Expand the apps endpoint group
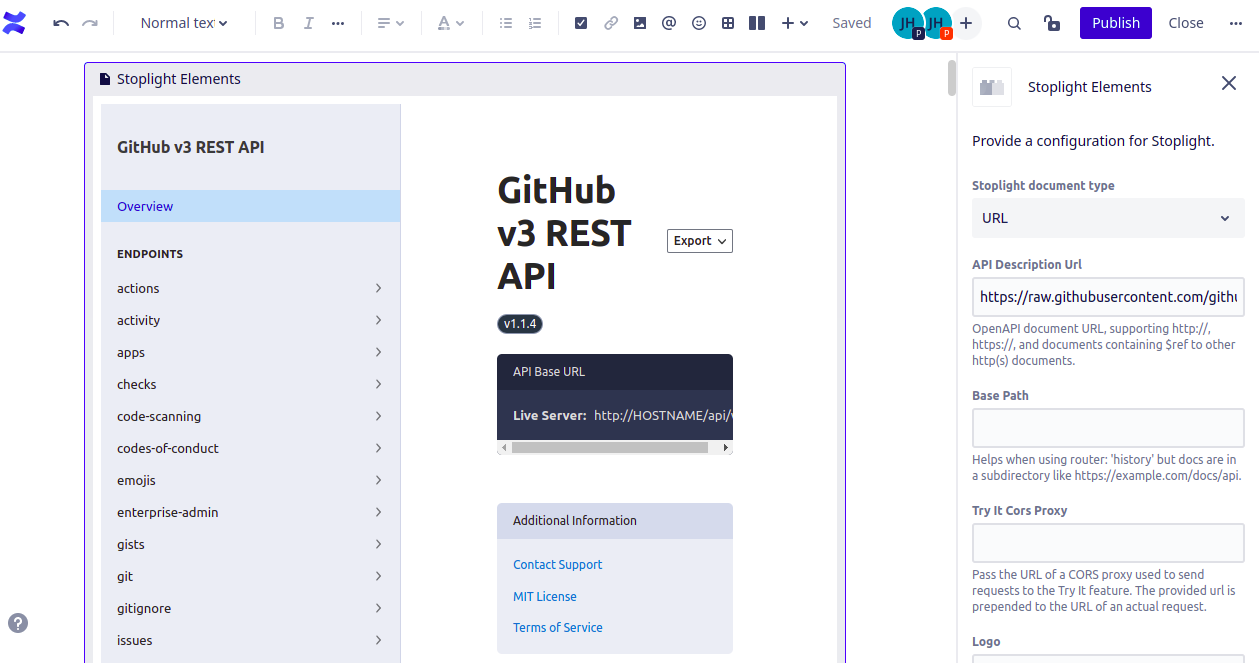The height and width of the screenshot is (663, 1259). (250, 352)
